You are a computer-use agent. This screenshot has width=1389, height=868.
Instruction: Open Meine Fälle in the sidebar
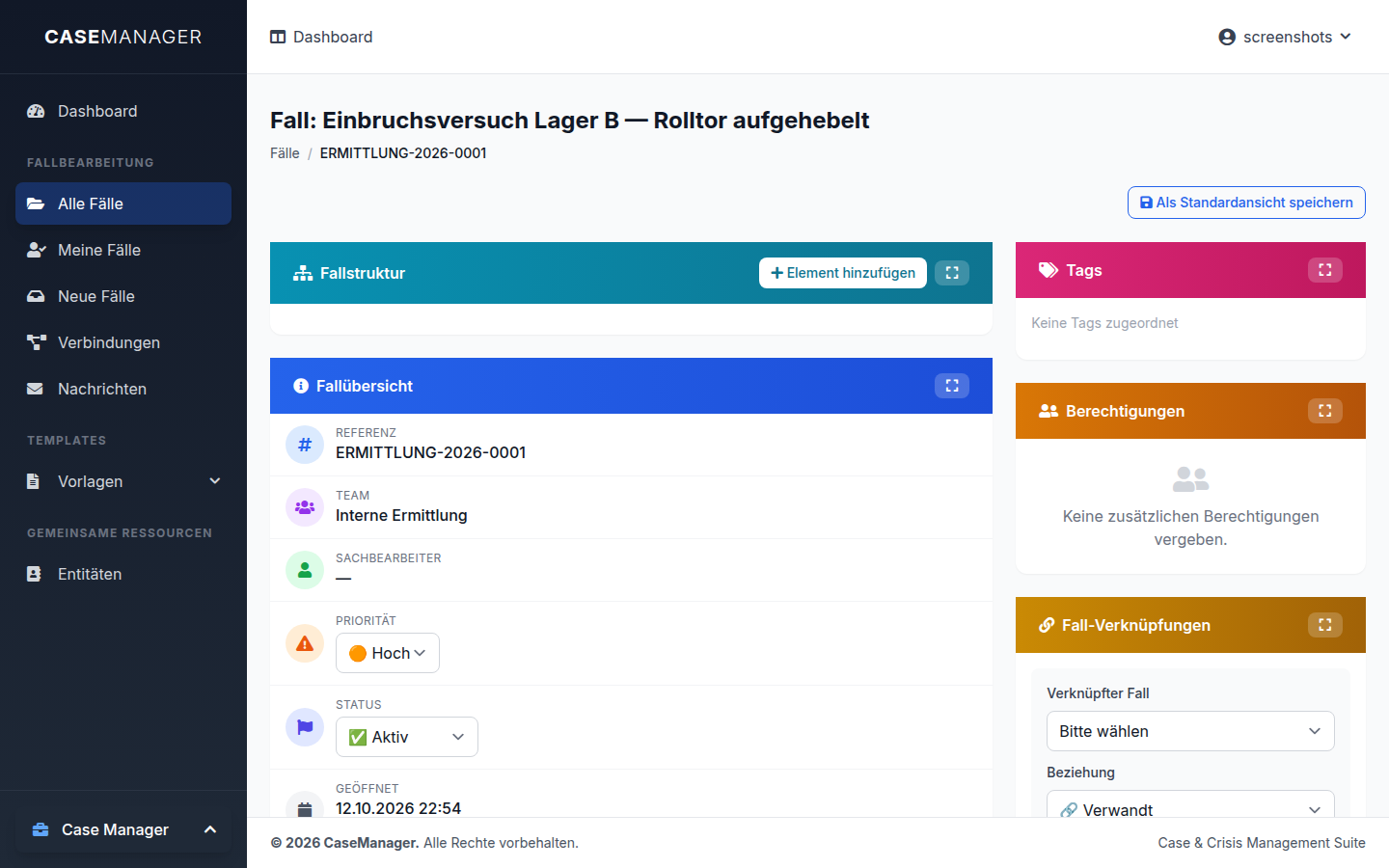tap(123, 250)
